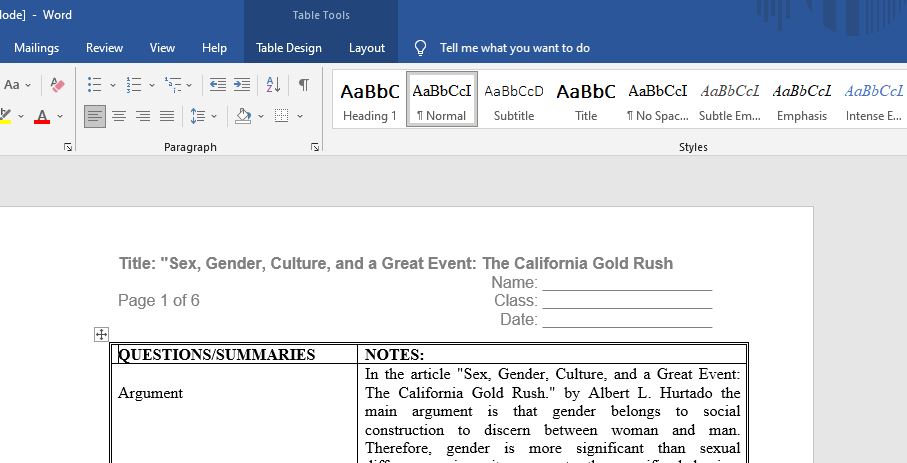Click Page 1 of 6 header text

(158, 300)
